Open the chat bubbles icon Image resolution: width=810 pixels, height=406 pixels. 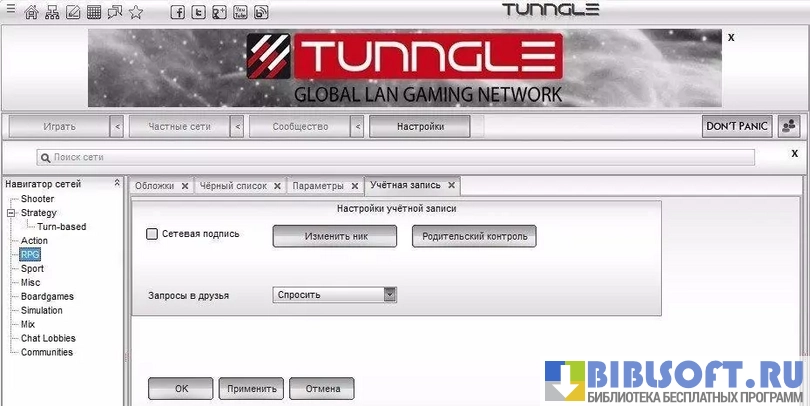[x=114, y=12]
